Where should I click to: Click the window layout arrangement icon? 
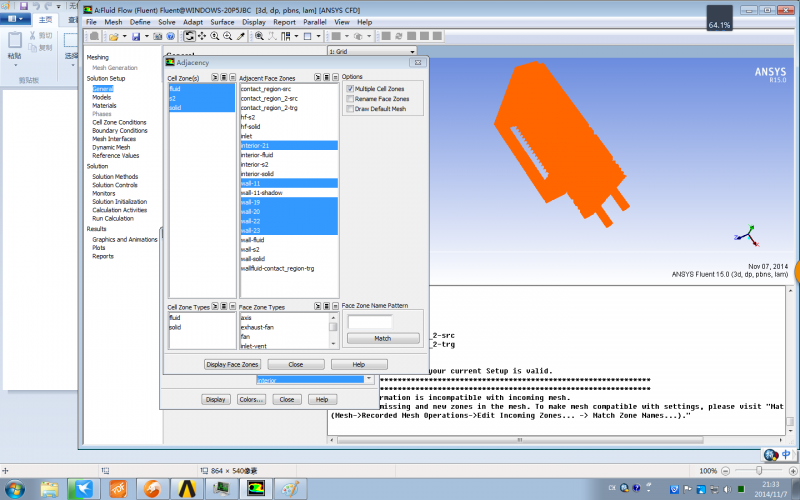(x=286, y=36)
